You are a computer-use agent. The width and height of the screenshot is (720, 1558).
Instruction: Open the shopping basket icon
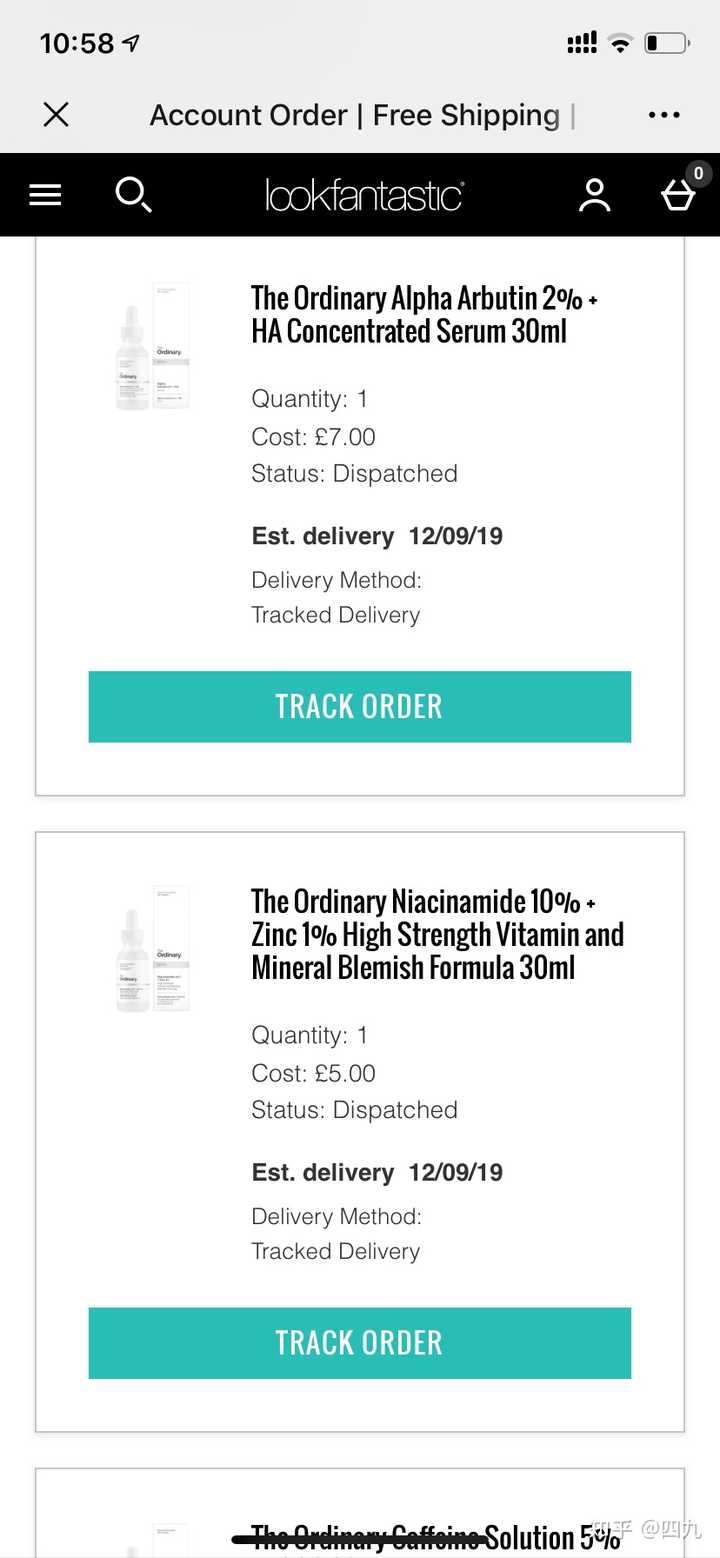pos(678,195)
